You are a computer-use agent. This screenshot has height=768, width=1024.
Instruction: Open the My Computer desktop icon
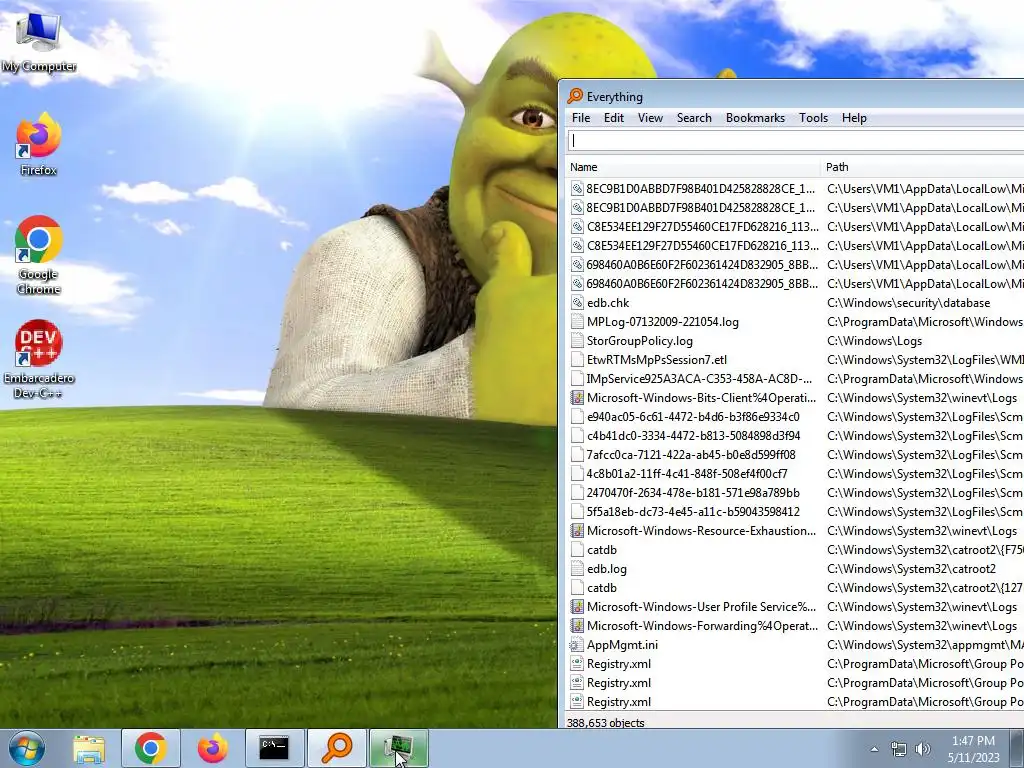click(x=39, y=42)
